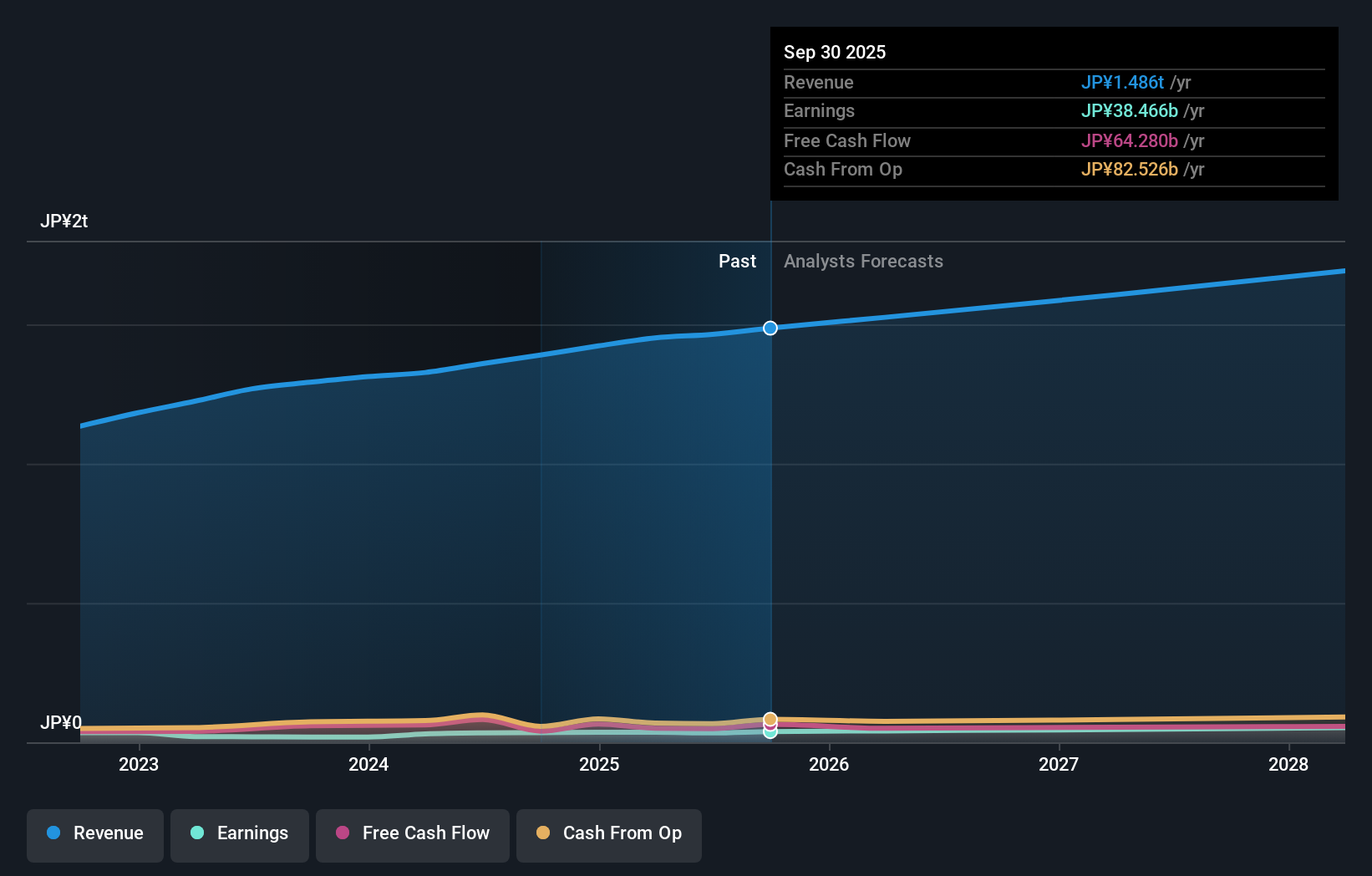Collapse the Analysts Forecasts section

pyautogui.click(x=863, y=261)
